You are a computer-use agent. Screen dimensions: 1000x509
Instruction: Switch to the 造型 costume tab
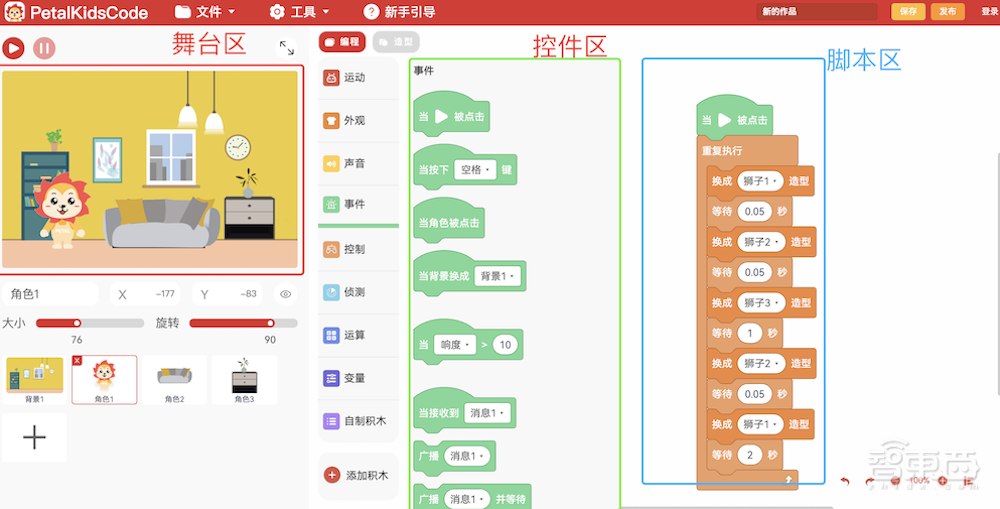coord(396,41)
